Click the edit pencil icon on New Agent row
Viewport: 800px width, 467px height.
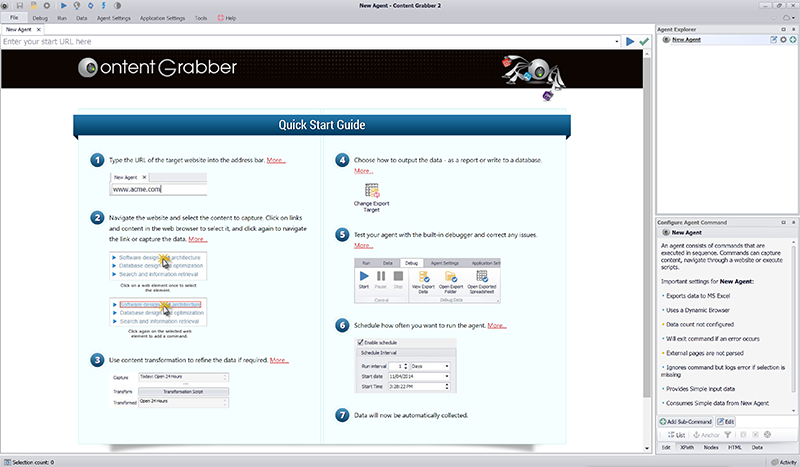(773, 39)
